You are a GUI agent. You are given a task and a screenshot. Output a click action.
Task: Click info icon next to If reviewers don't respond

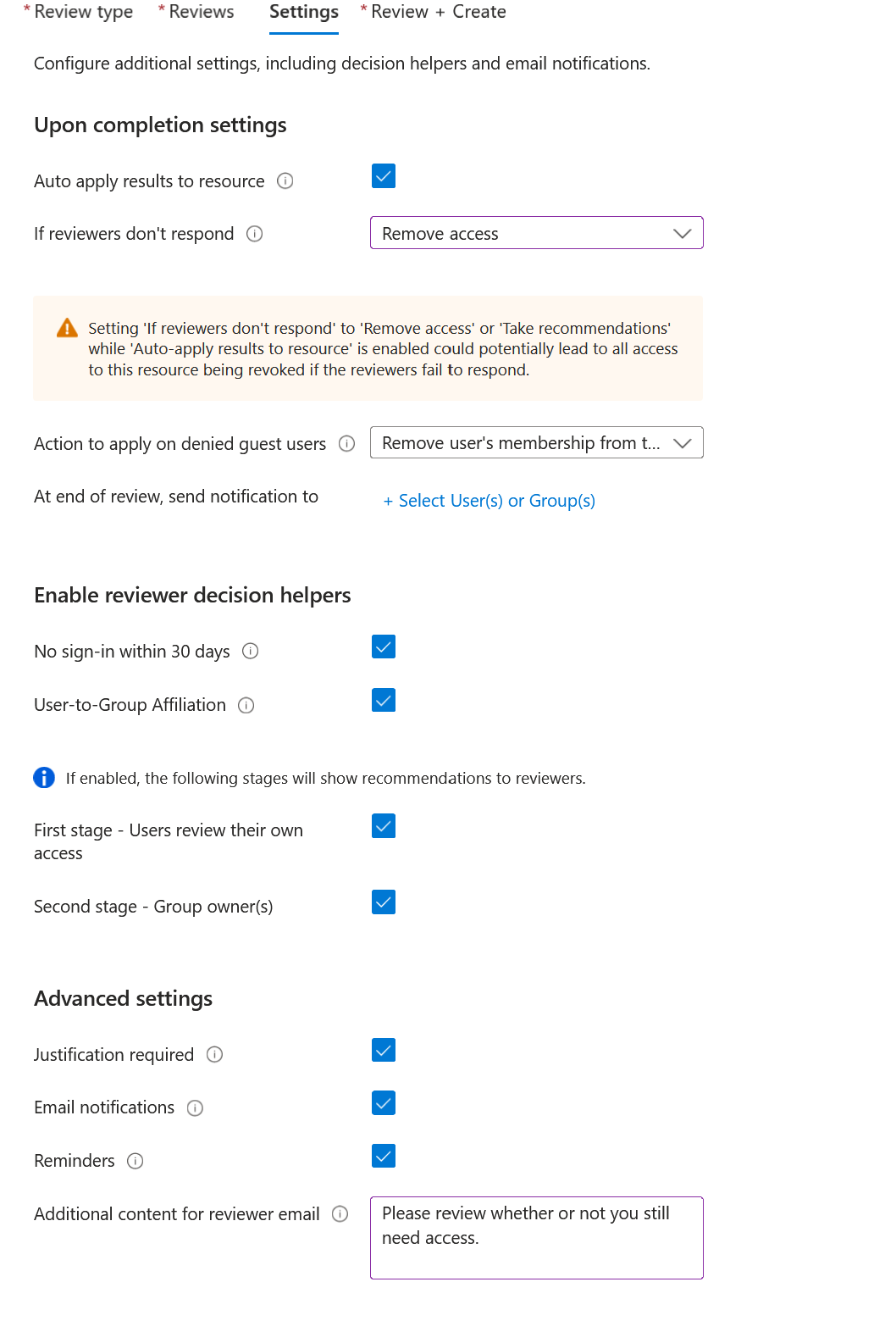tap(255, 234)
